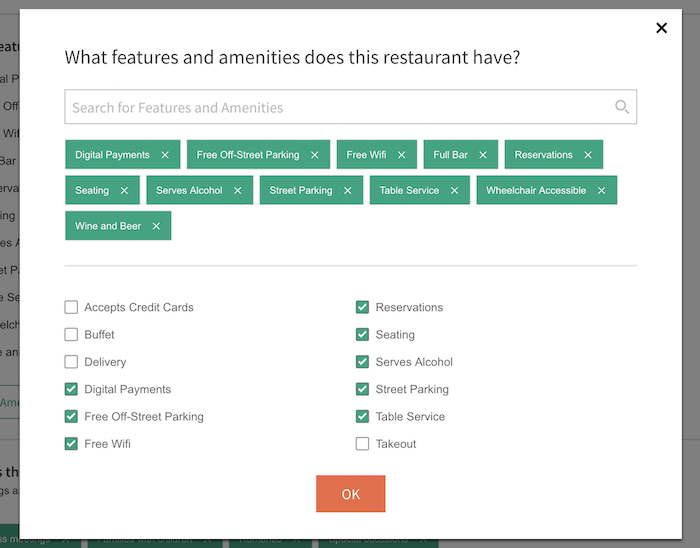Check the Accepts Credit Cards checkbox

(71, 307)
